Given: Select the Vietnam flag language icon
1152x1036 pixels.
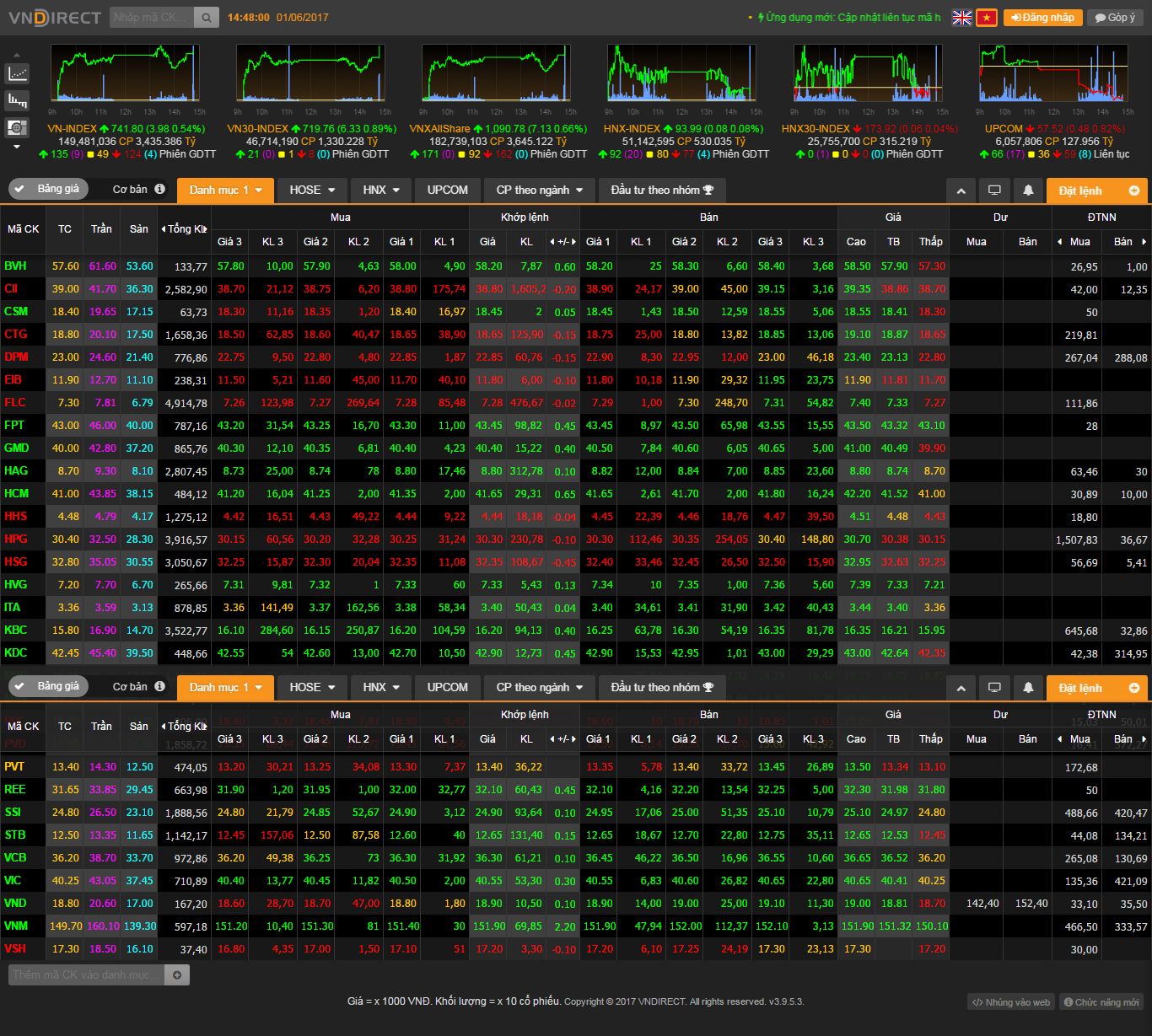Looking at the screenshot, I should point(986,18).
